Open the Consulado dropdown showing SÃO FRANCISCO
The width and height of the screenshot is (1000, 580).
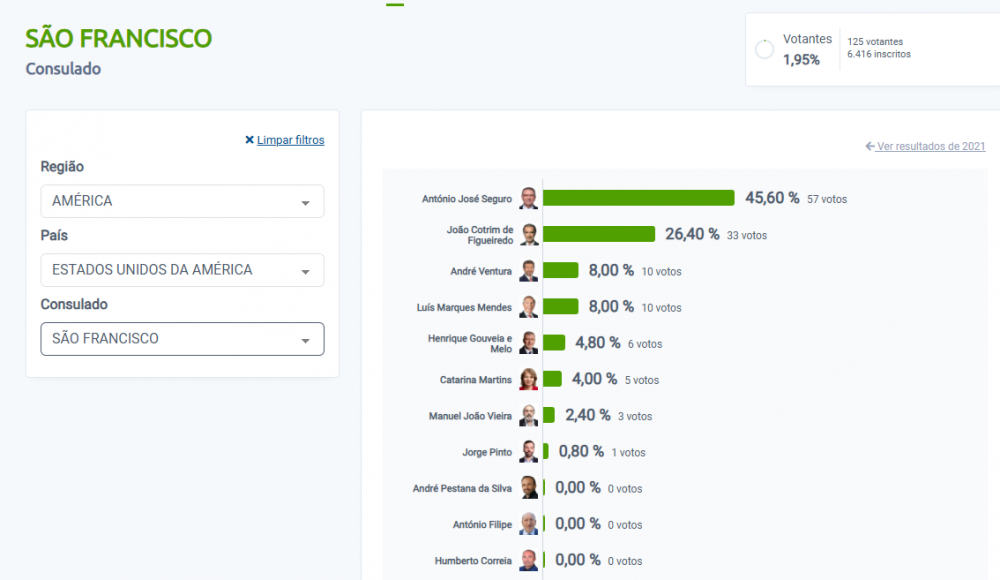(x=182, y=339)
